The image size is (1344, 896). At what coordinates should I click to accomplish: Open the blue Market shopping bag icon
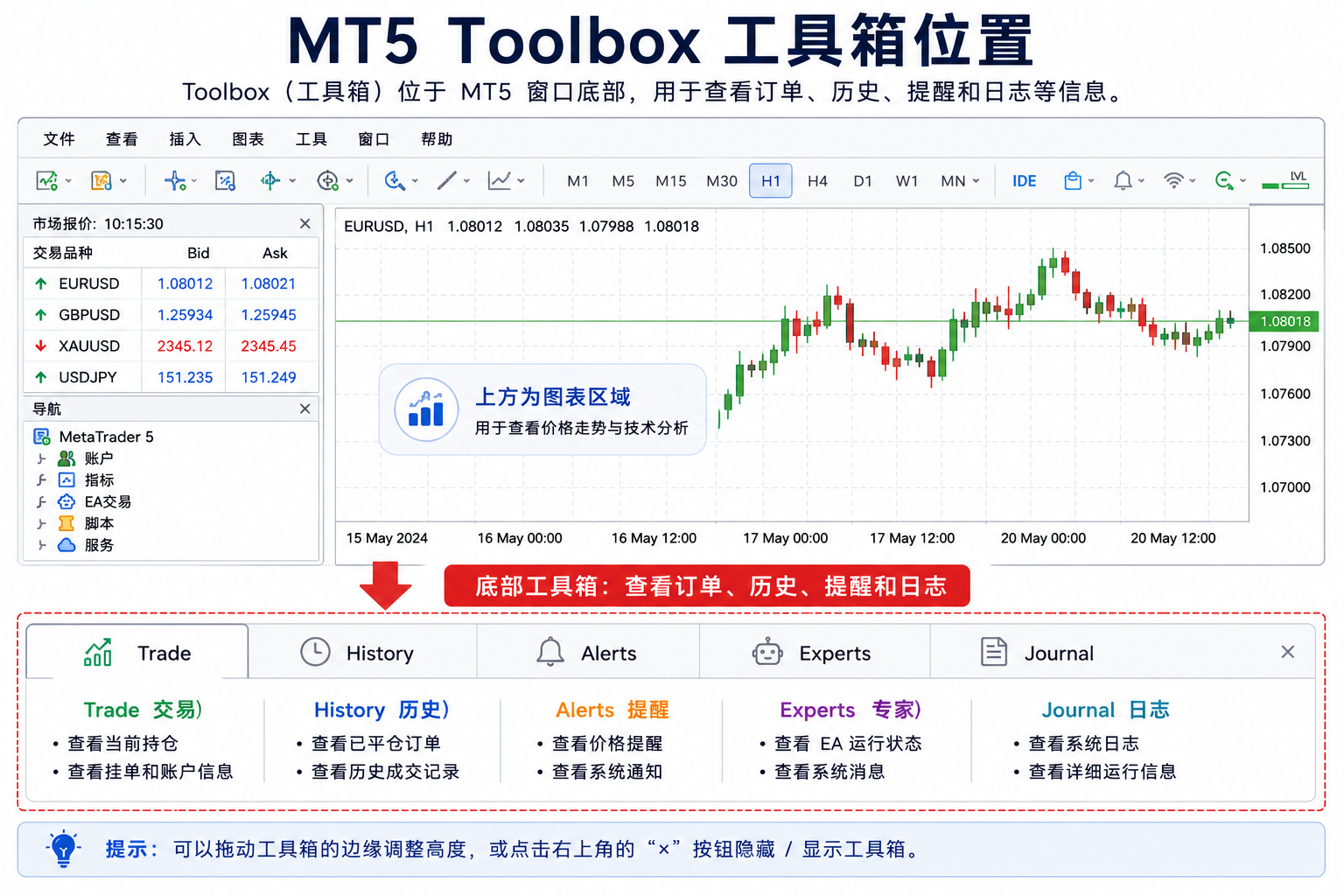[x=1073, y=181]
